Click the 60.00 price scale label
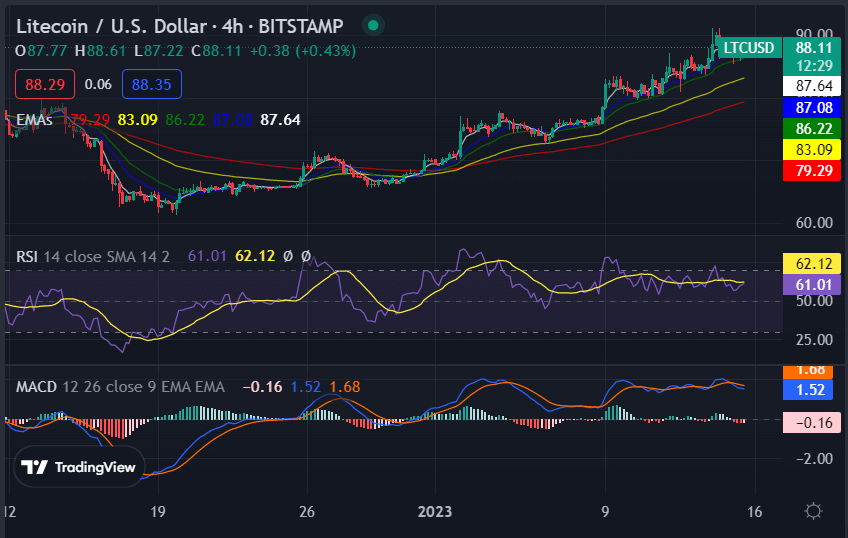848x538 pixels. coord(814,223)
